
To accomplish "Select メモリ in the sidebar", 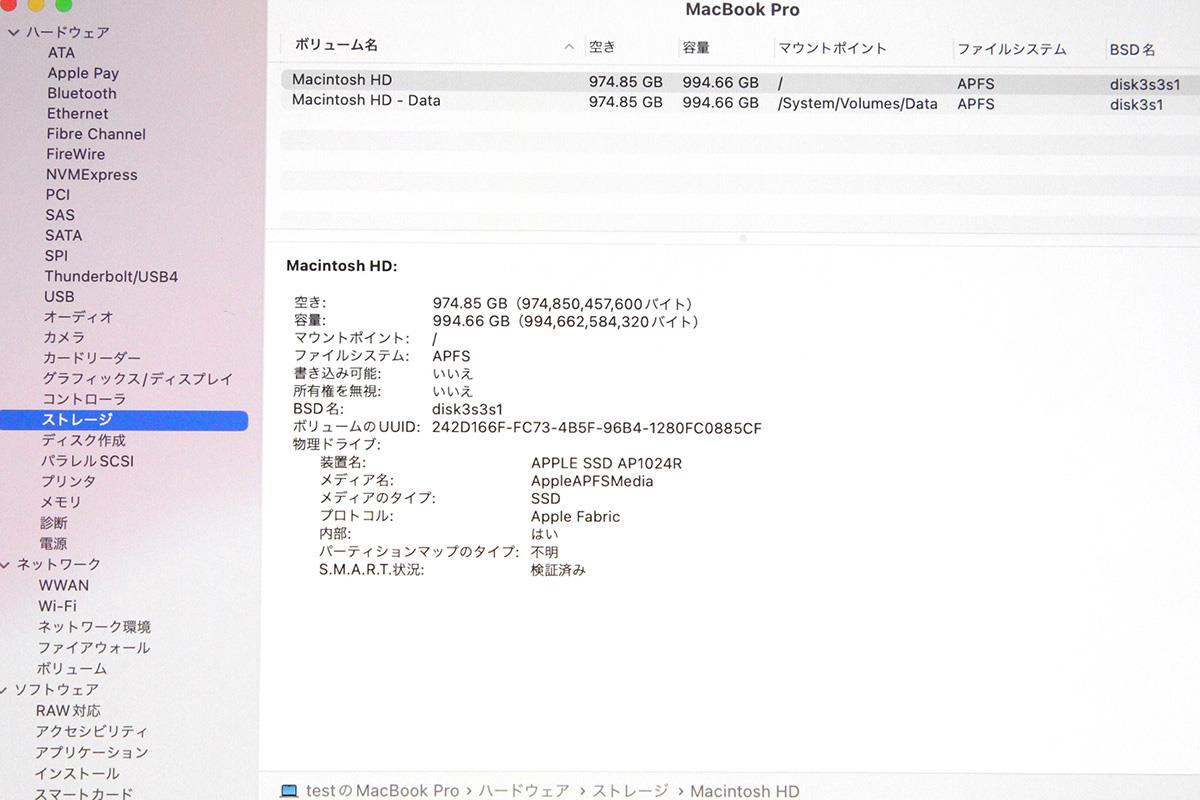I will click(x=61, y=502).
